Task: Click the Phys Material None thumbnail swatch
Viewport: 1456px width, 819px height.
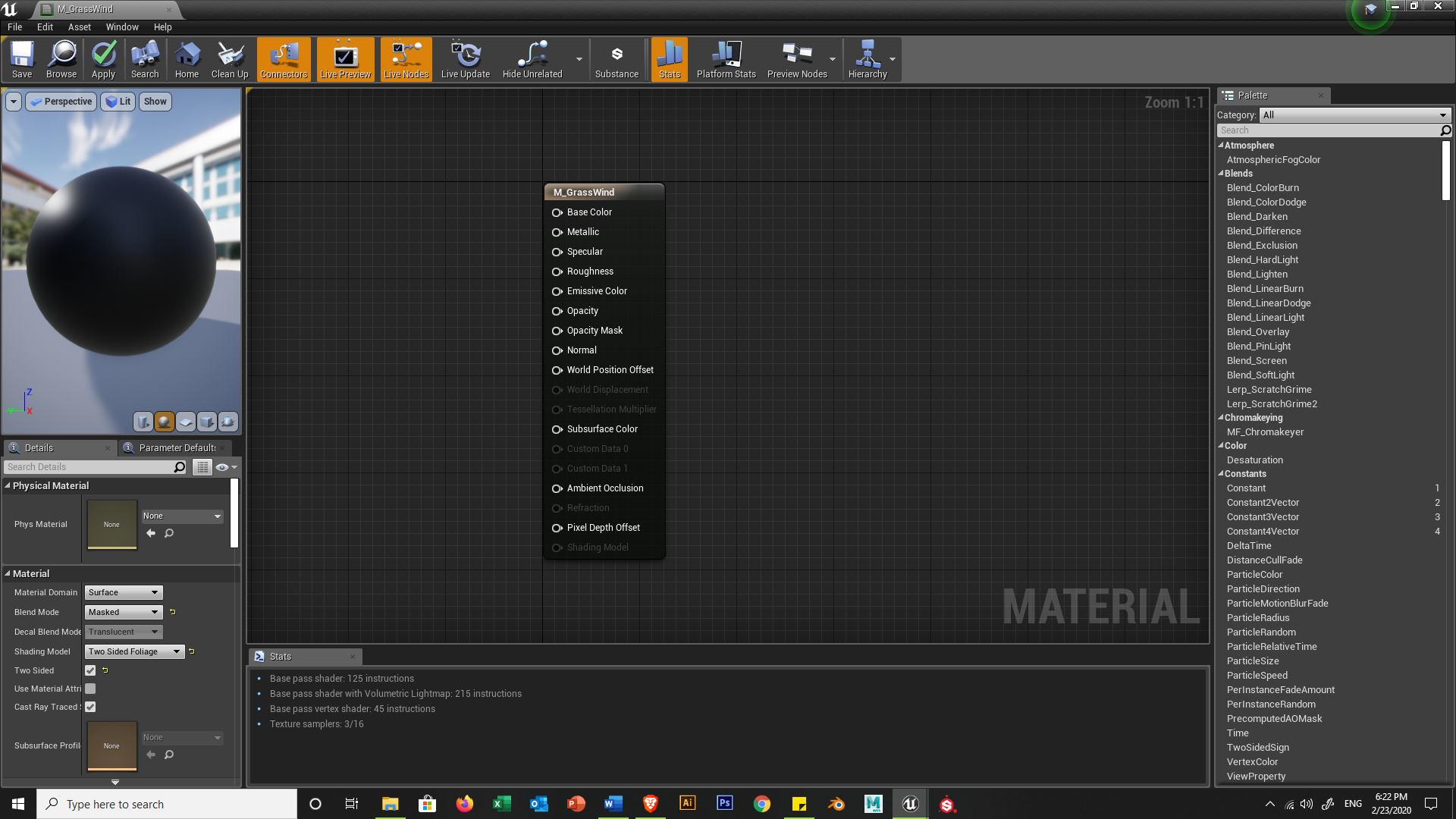Action: (111, 524)
